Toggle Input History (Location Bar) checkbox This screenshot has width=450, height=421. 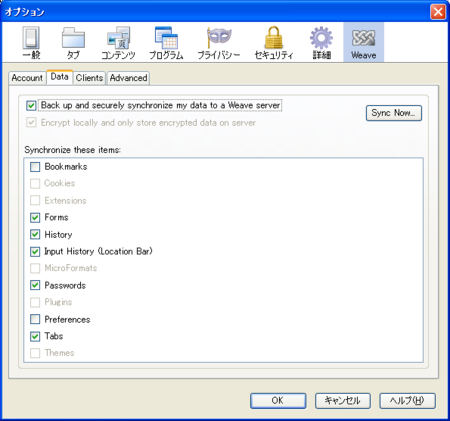pos(35,252)
